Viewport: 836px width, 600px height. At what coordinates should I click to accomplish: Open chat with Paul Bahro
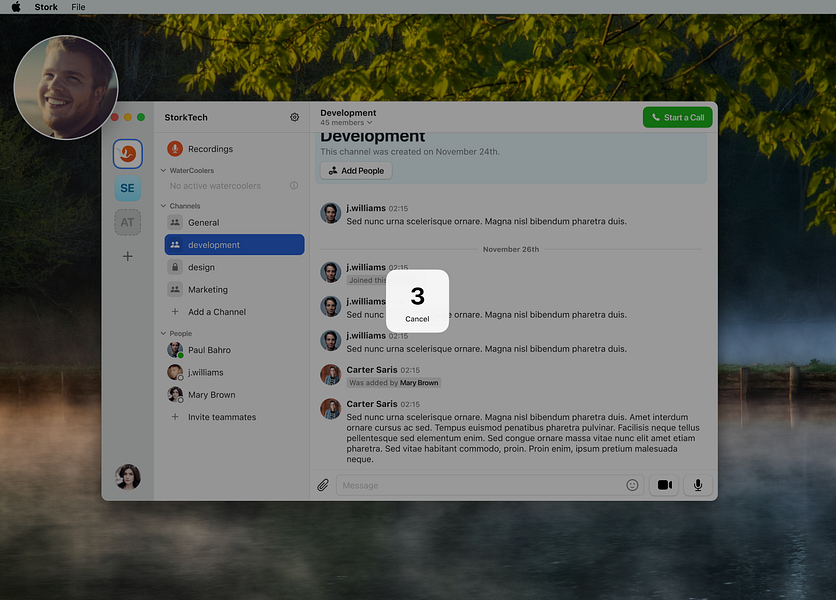(235, 350)
